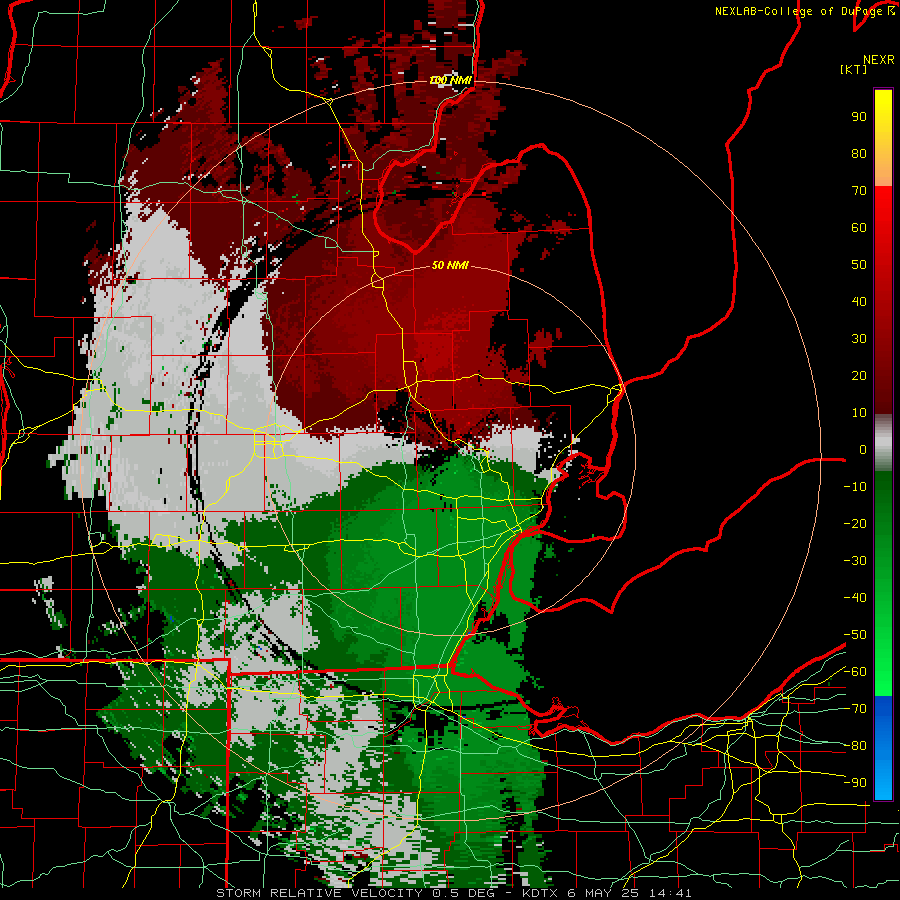Click the -30 value on the velocity scale
The width and height of the screenshot is (900, 900).
click(855, 561)
